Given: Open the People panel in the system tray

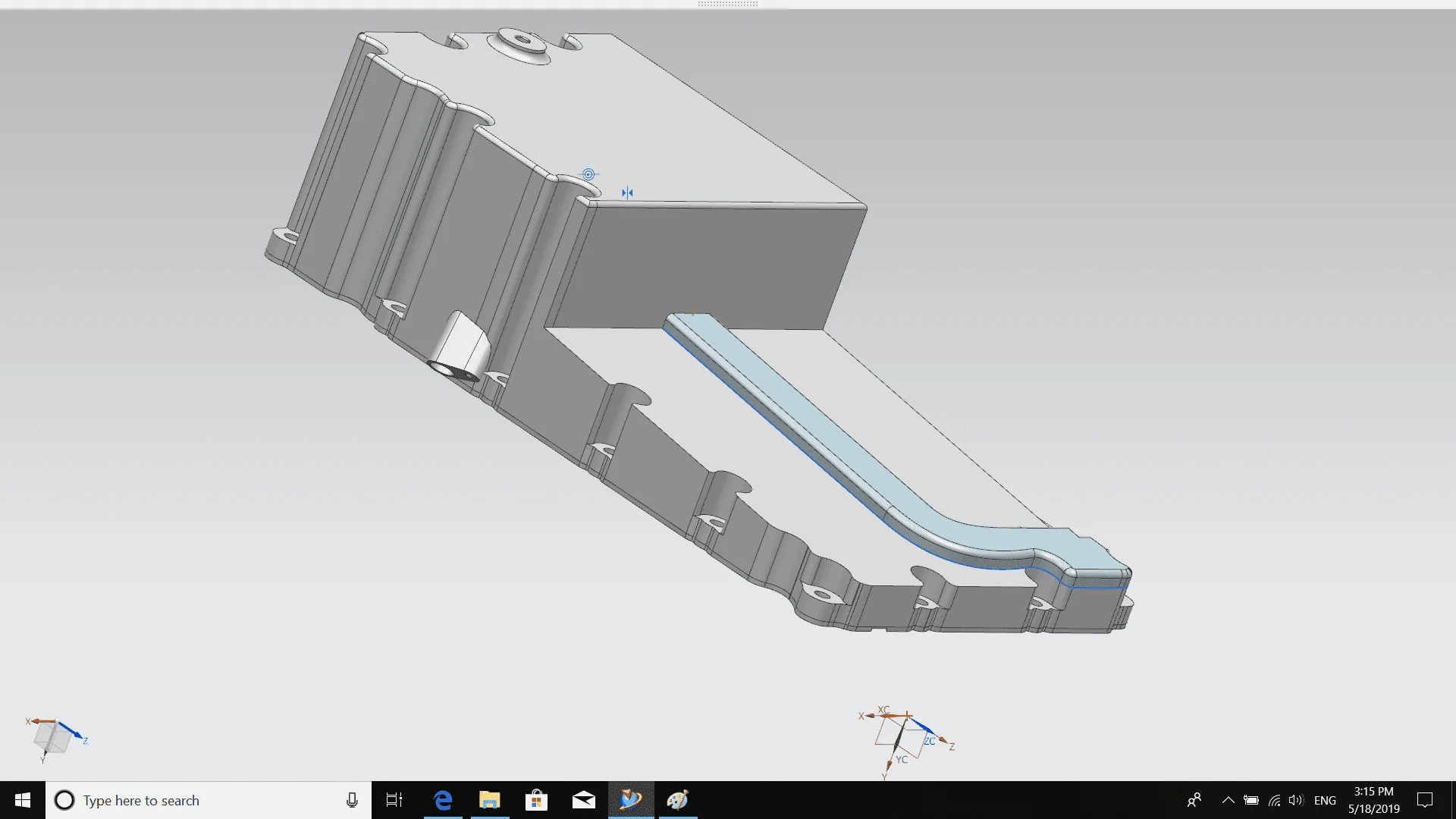Looking at the screenshot, I should click(1195, 800).
